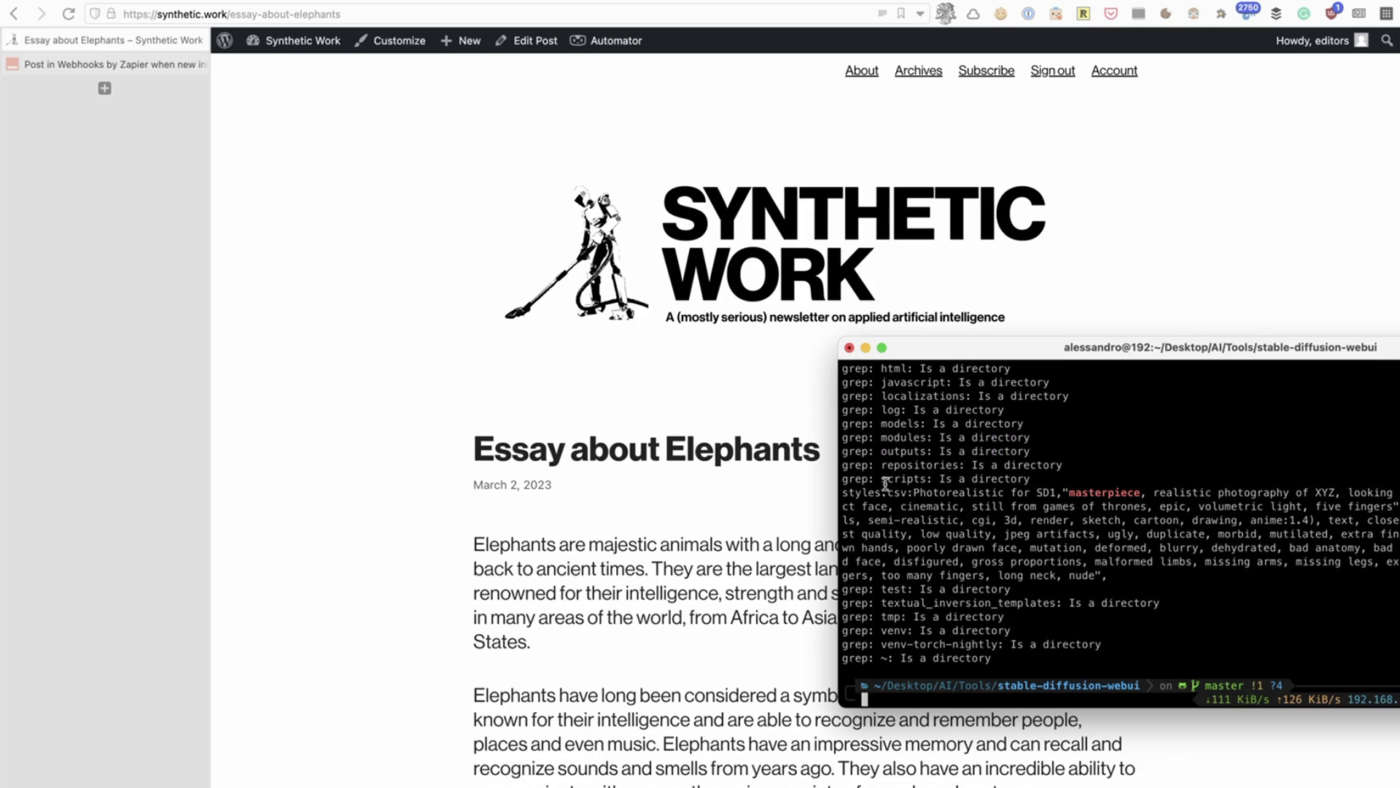Click the WordPress admin search magnifier
The width and height of the screenshot is (1400, 788).
[x=1387, y=41]
